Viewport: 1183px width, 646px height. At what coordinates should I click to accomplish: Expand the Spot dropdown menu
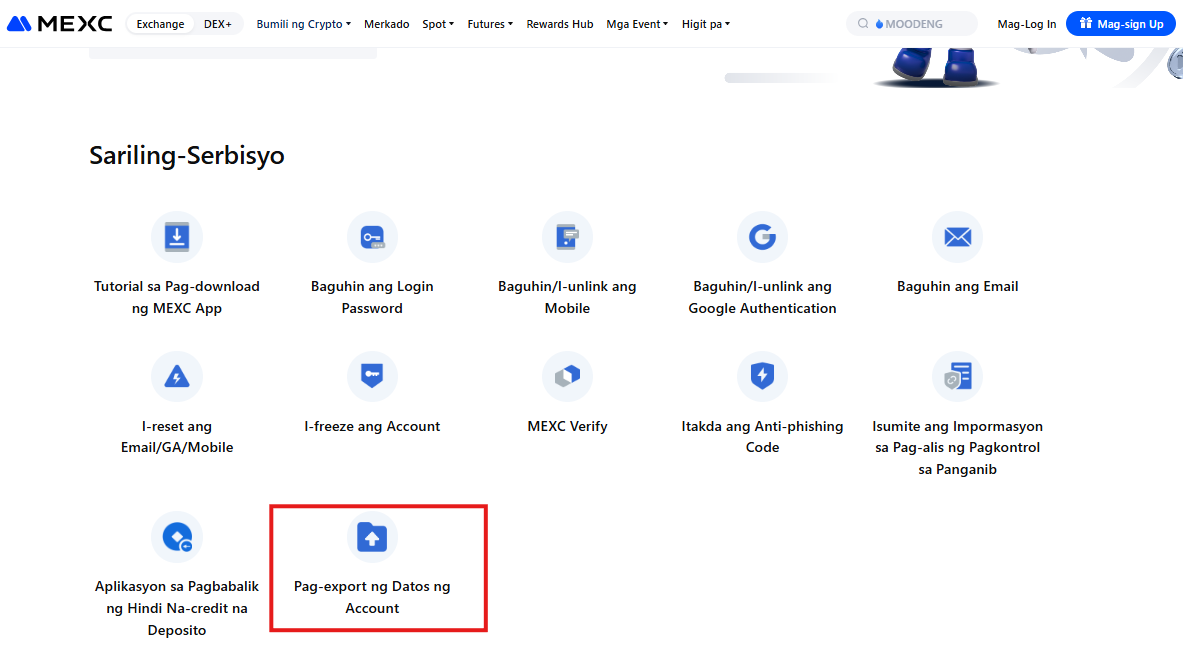438,24
